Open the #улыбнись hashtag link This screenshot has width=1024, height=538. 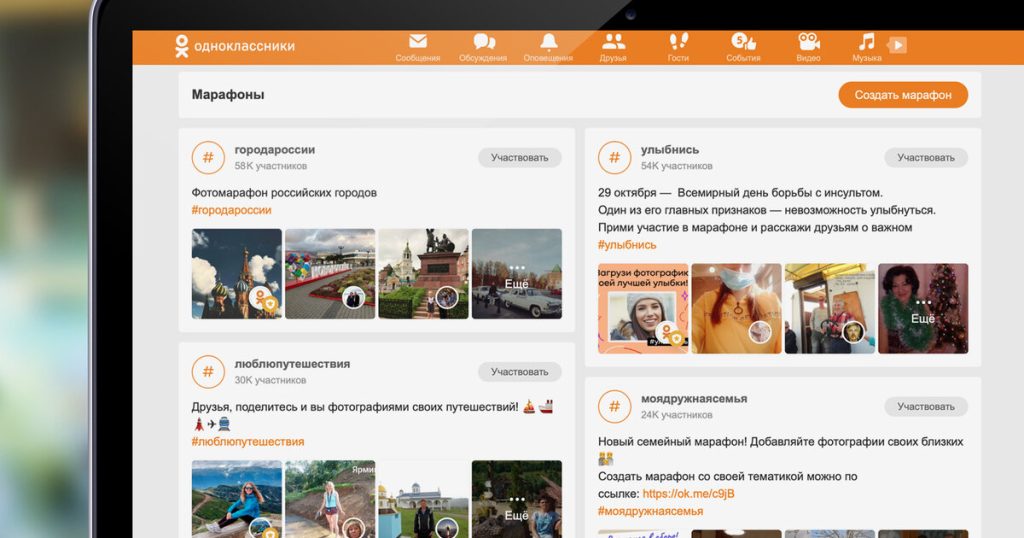tap(627, 245)
